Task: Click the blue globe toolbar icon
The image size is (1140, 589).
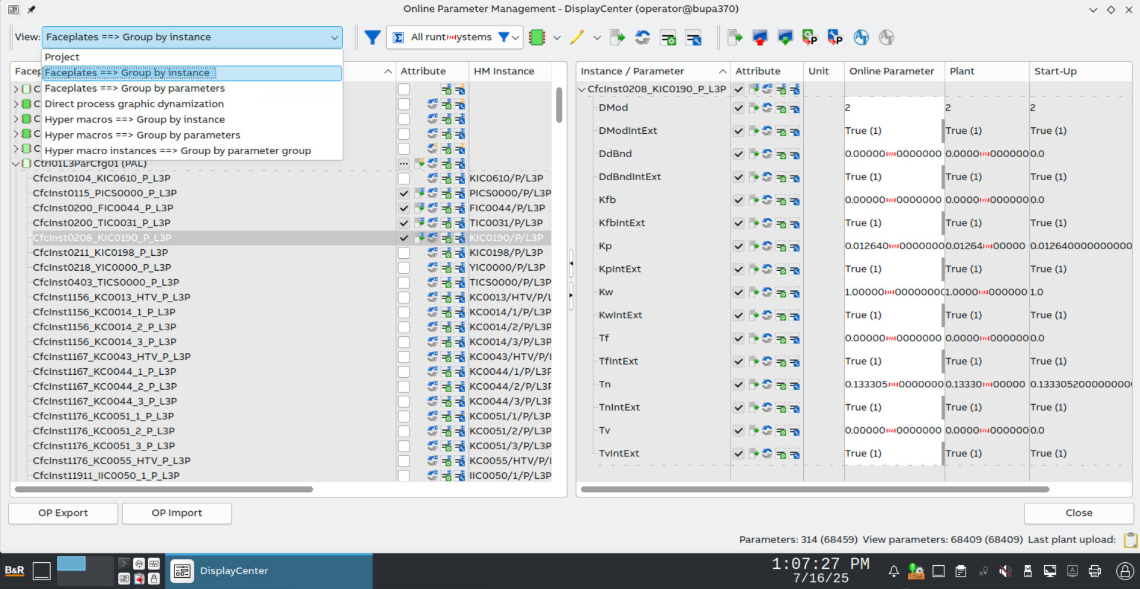Action: (x=861, y=37)
